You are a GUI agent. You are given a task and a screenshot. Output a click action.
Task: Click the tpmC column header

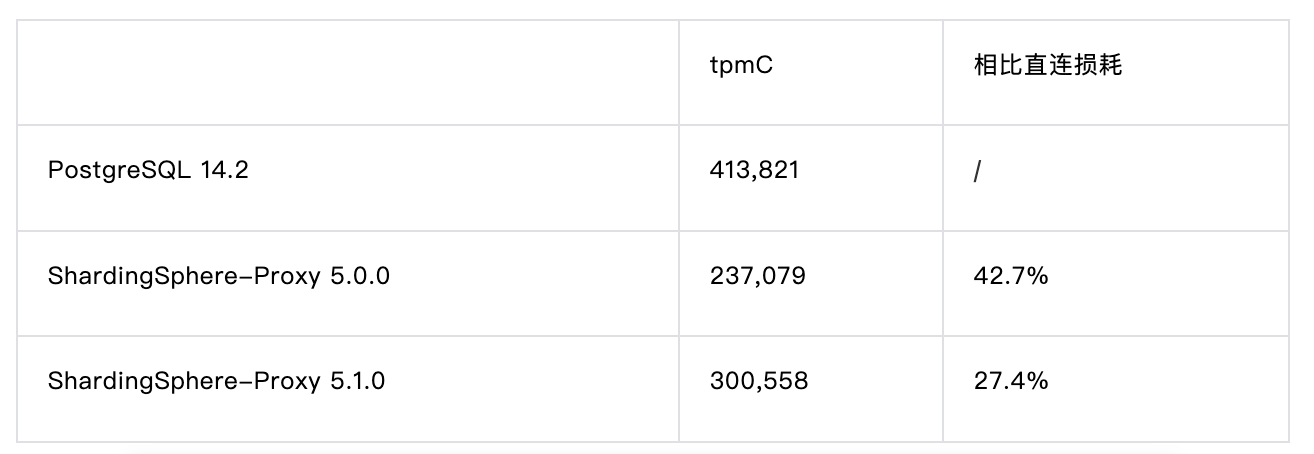coord(741,65)
